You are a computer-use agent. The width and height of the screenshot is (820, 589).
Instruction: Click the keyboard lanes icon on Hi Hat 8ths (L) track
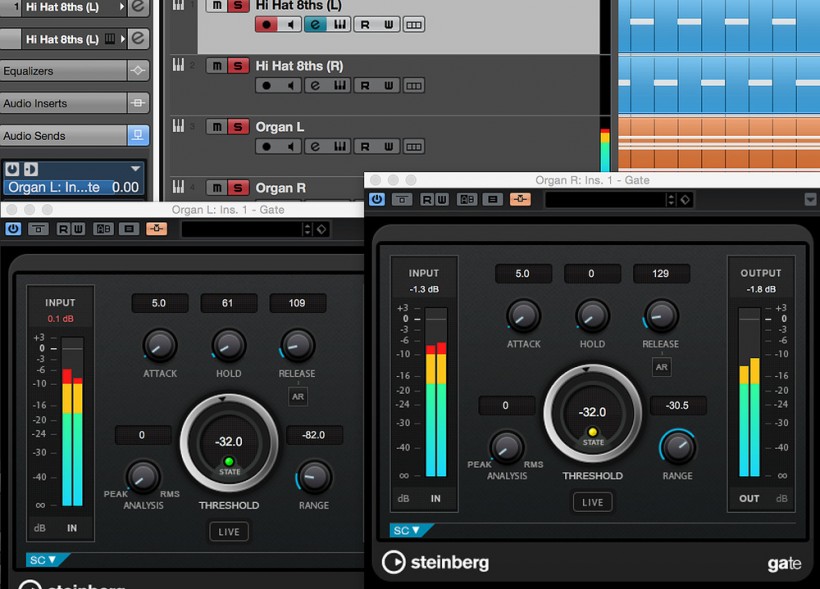pyautogui.click(x=340, y=25)
